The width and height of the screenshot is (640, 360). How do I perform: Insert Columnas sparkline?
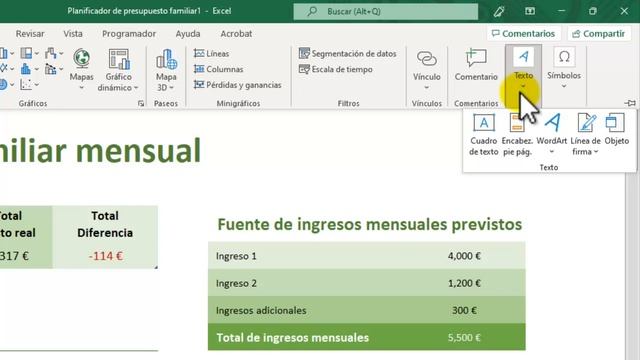pos(218,69)
